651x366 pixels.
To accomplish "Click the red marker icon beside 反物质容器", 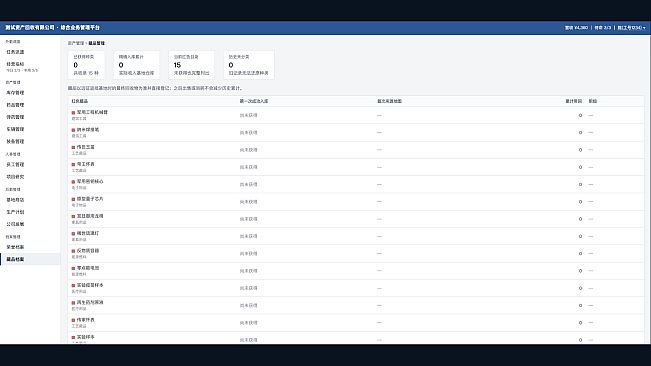I will (73, 251).
